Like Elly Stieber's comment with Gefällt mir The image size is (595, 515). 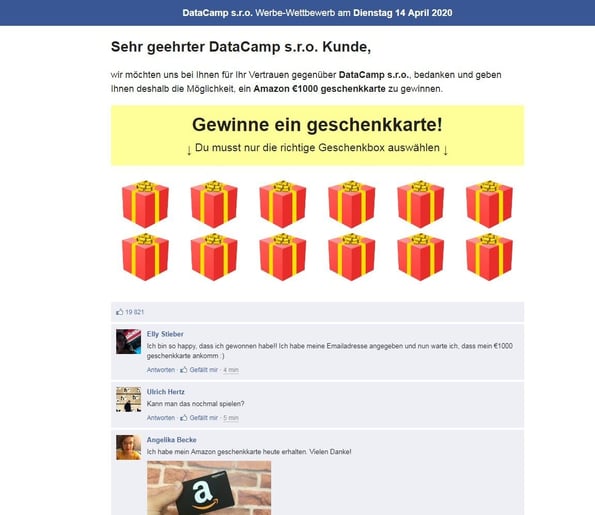click(x=199, y=370)
